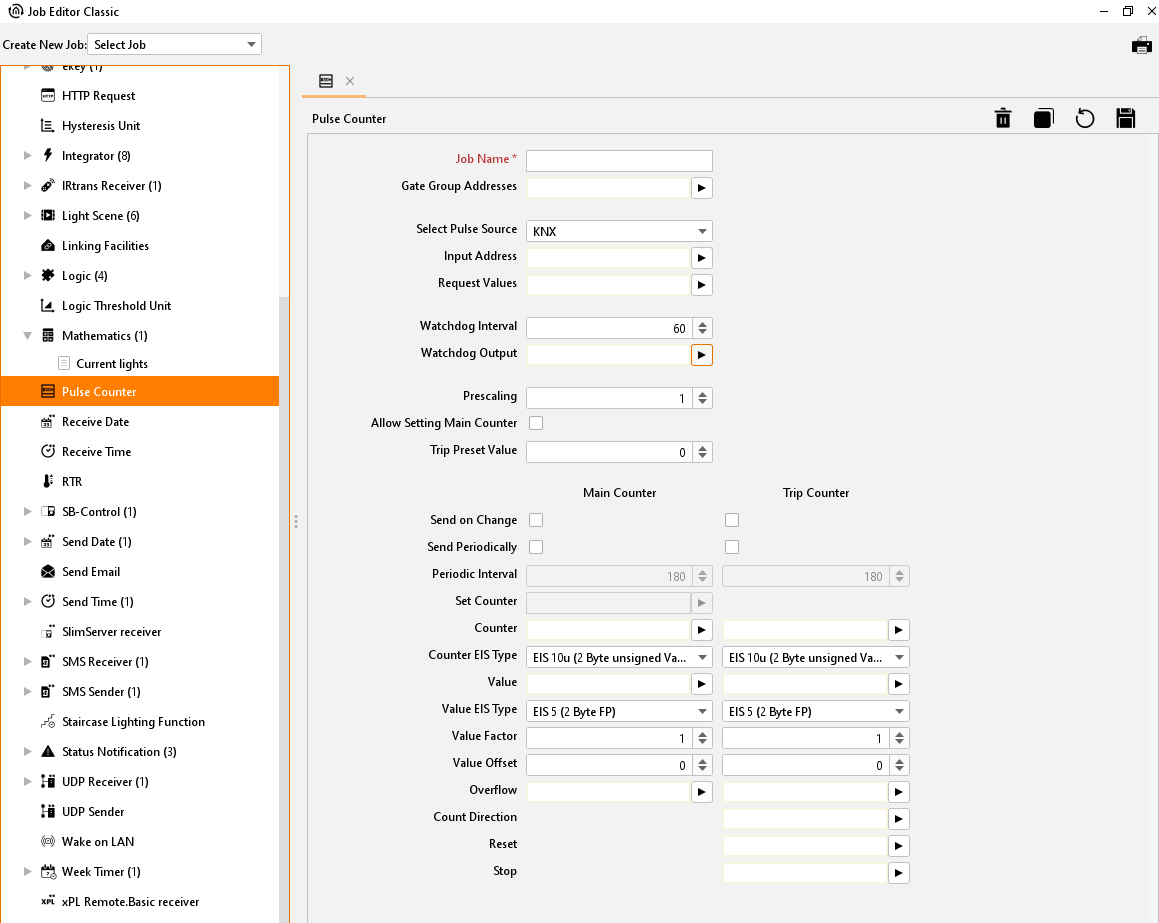Open Current lights job under Mathematics

click(112, 364)
